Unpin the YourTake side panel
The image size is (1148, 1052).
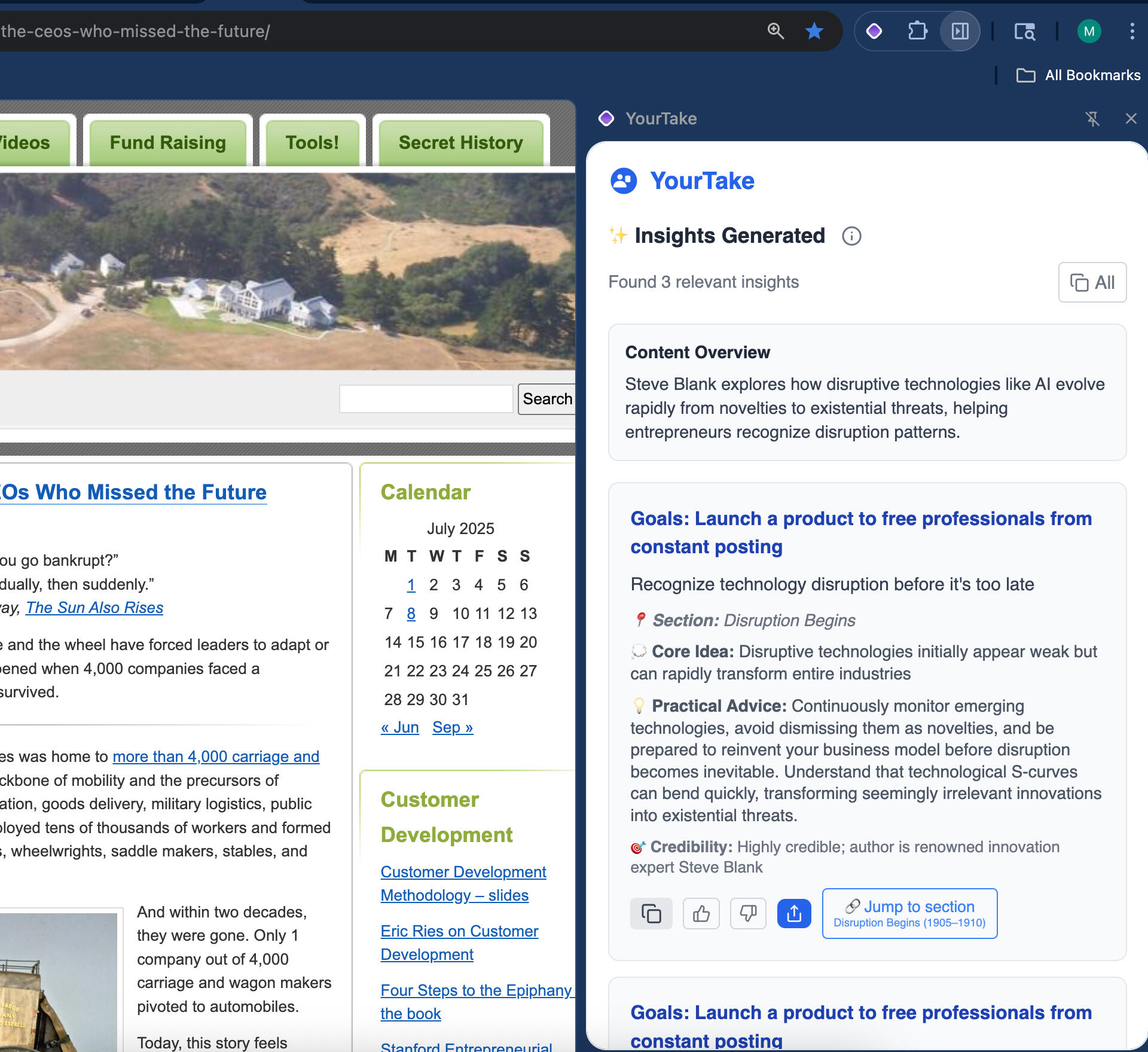[x=1092, y=118]
